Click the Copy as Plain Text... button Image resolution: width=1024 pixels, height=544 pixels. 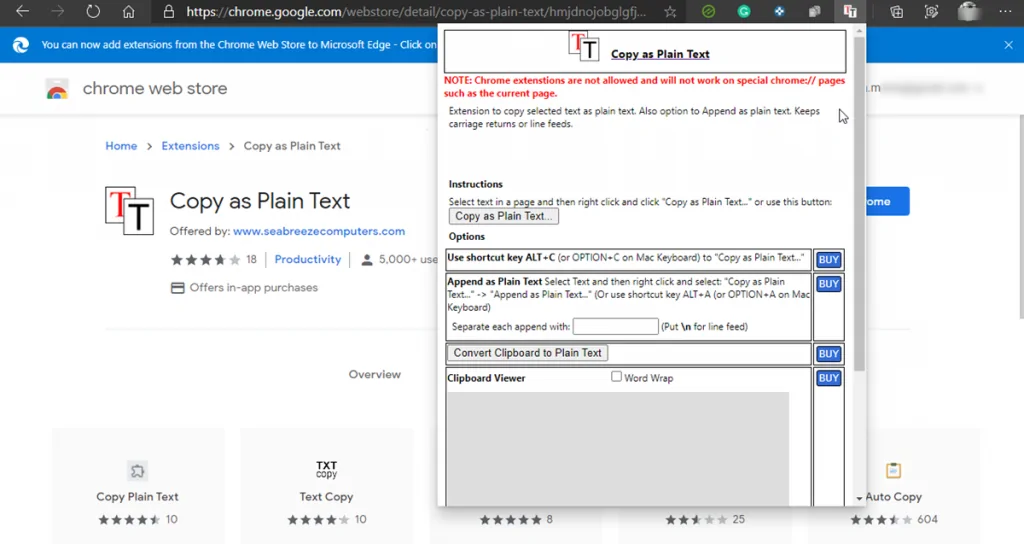504,216
